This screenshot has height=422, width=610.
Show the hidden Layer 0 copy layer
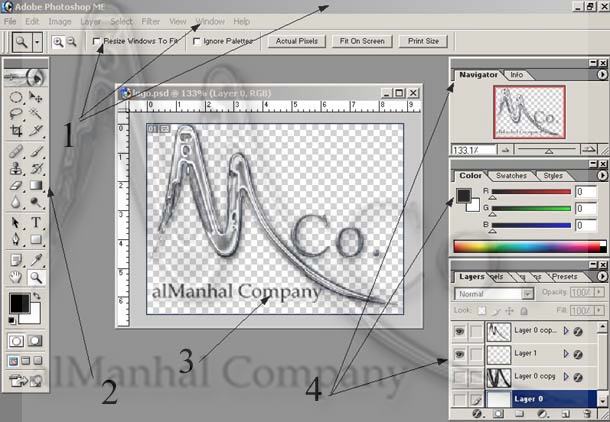pos(460,377)
